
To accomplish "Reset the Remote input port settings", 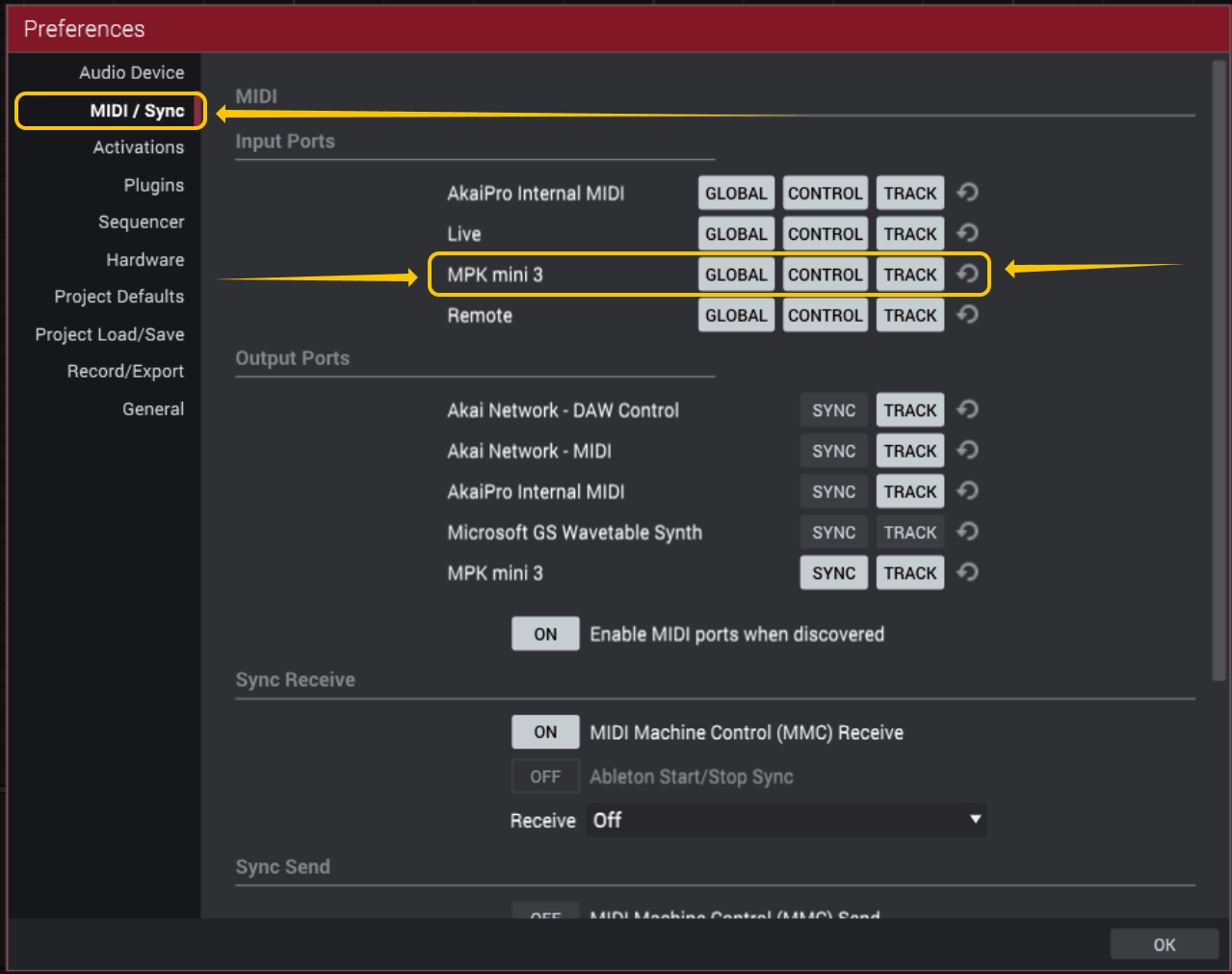I will [x=968, y=314].
